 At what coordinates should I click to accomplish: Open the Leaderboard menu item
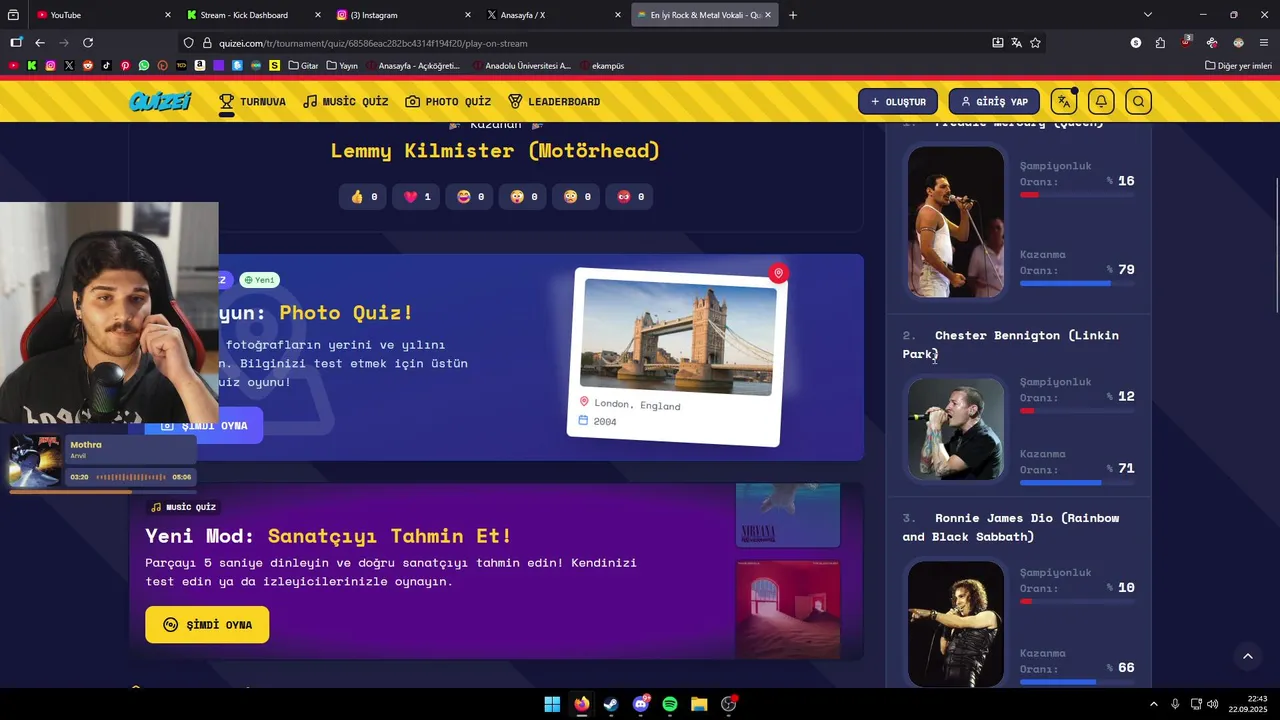(x=554, y=102)
